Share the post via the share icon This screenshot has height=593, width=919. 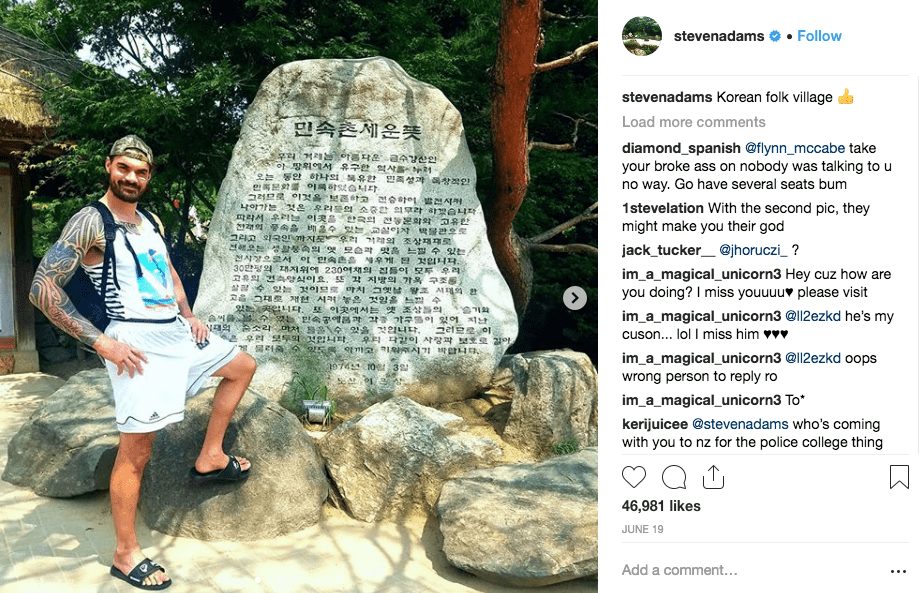pos(713,477)
